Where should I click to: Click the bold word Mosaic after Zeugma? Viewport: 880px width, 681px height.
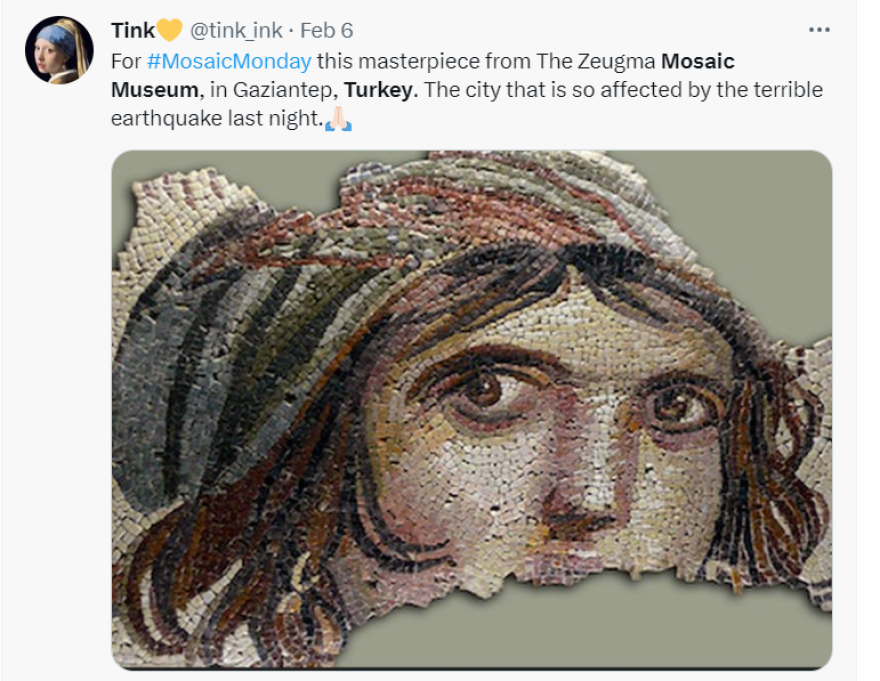(698, 61)
